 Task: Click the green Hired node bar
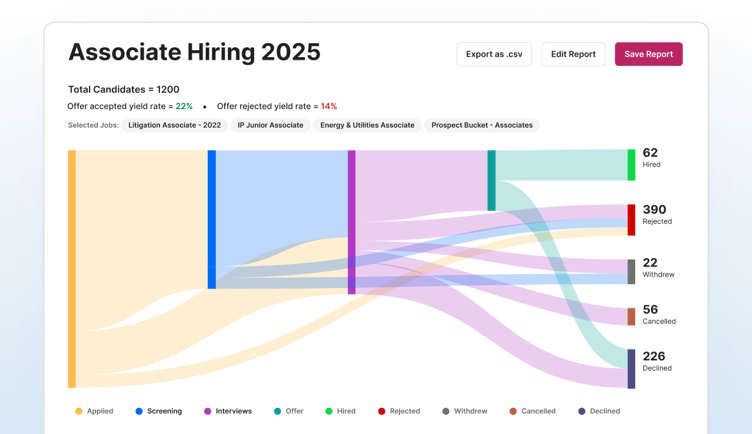click(631, 165)
